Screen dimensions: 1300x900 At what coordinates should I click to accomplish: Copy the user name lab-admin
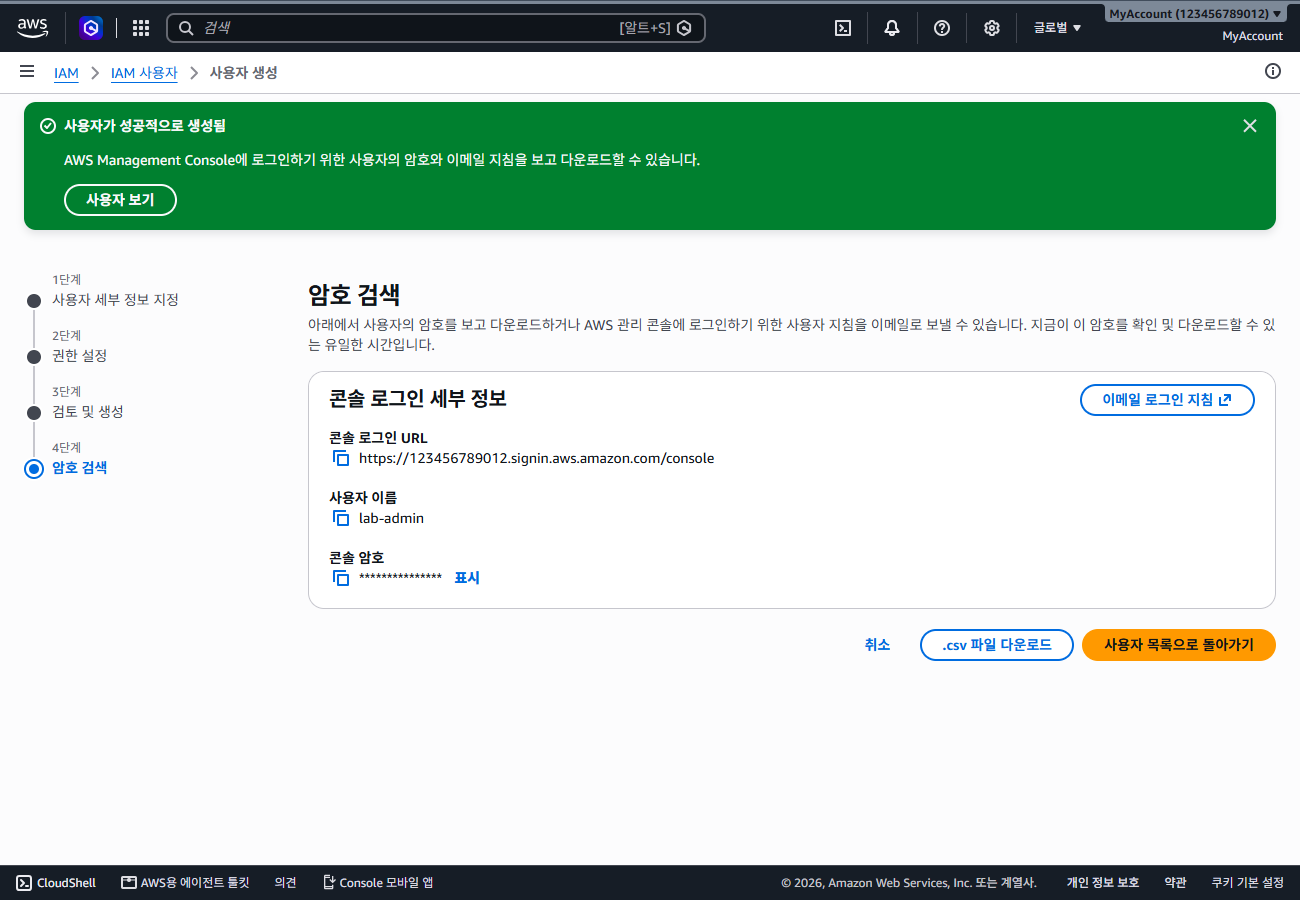[x=341, y=519]
